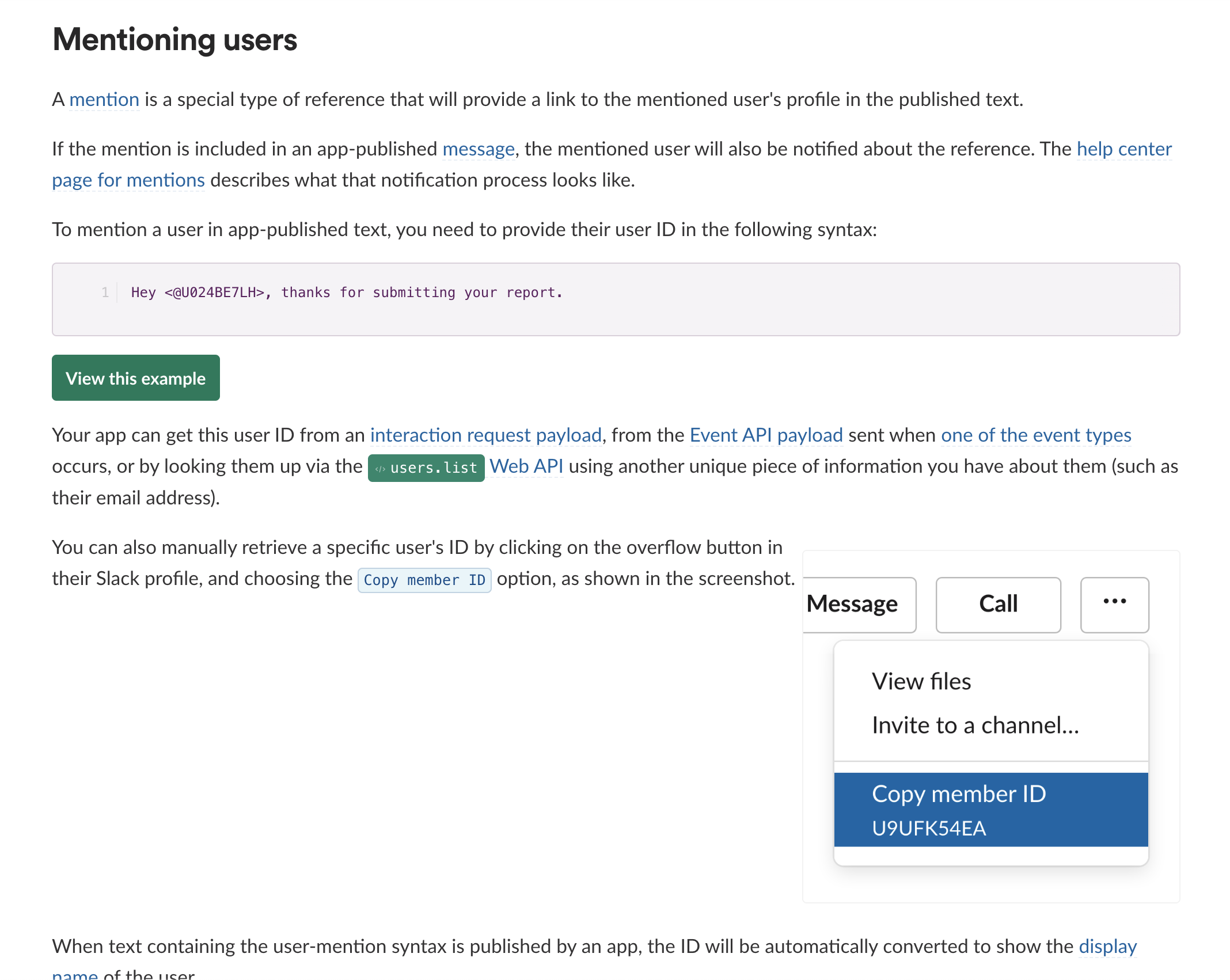Screen dimensions: 1230x980
Task: Click the display name link
Action: coord(1107,947)
